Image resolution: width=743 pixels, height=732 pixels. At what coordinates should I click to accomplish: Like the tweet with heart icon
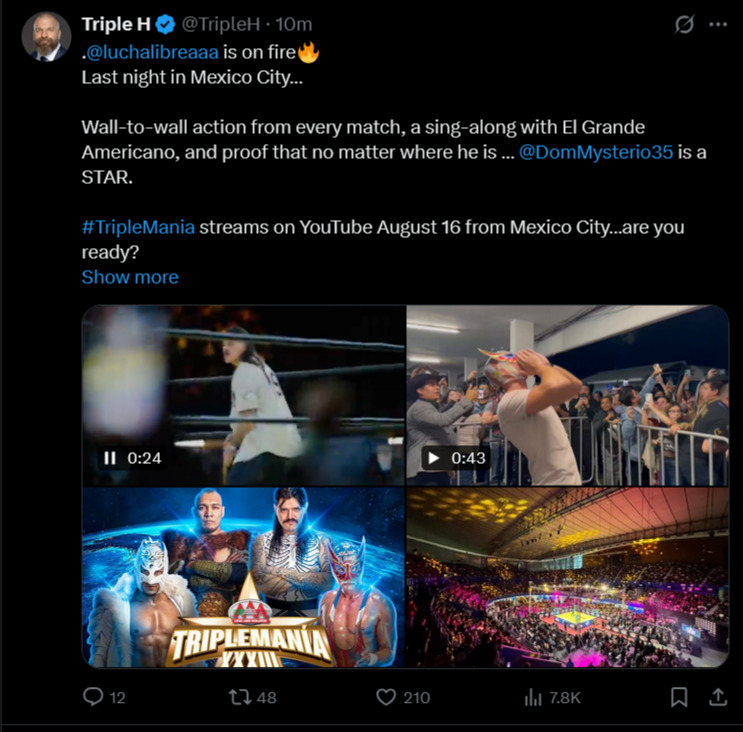click(386, 697)
